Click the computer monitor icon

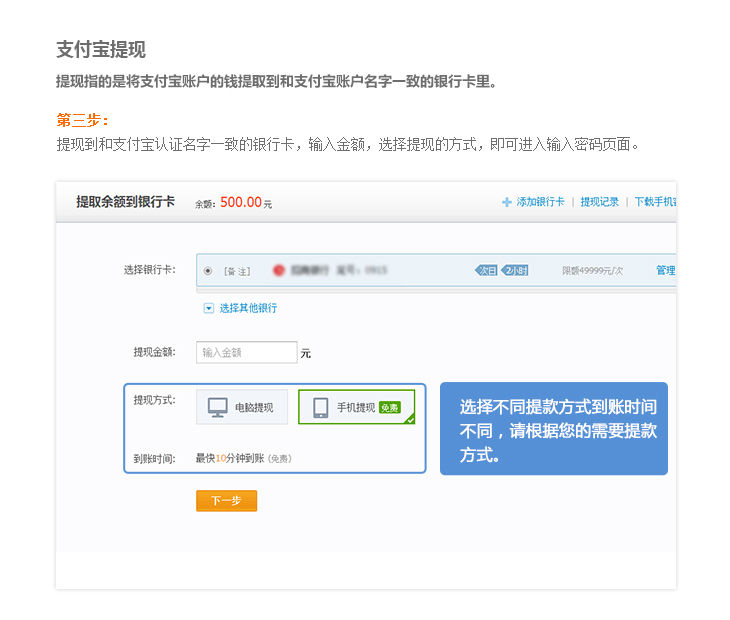pos(217,408)
